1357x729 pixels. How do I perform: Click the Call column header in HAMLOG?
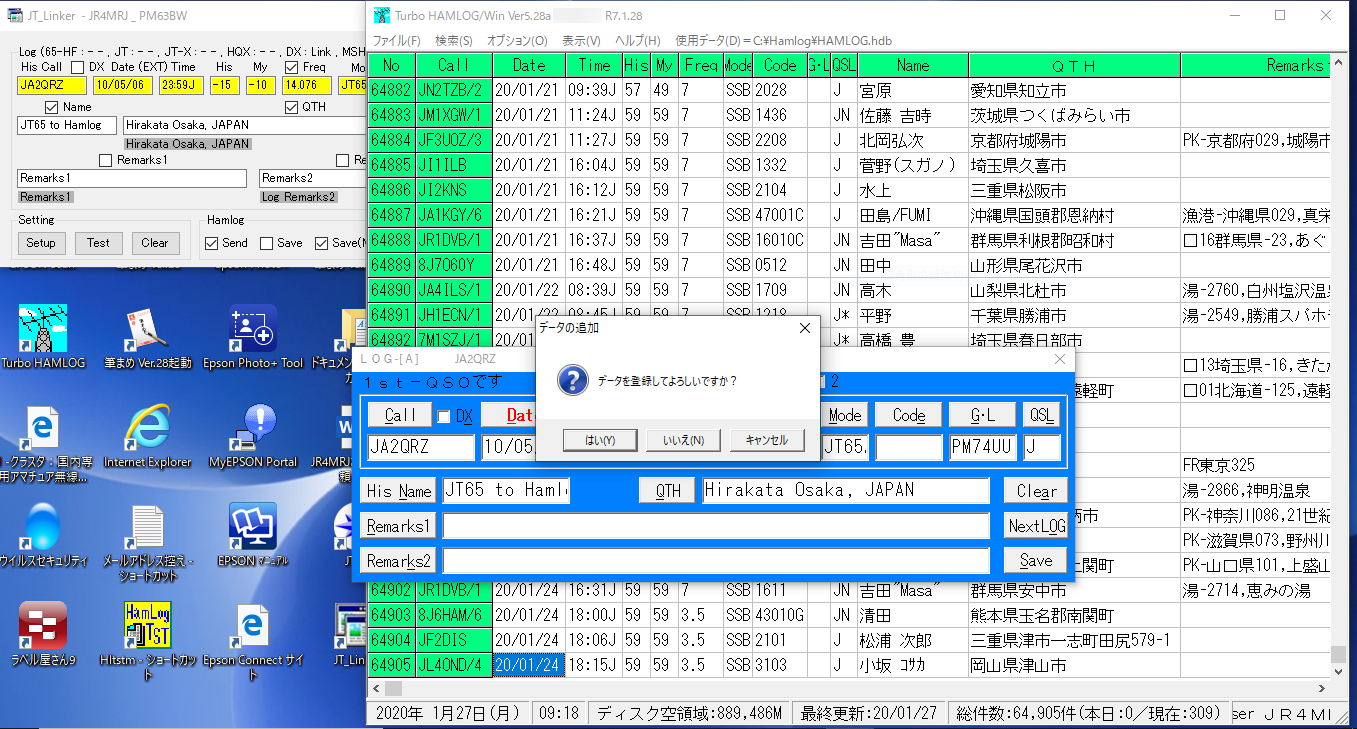point(454,65)
